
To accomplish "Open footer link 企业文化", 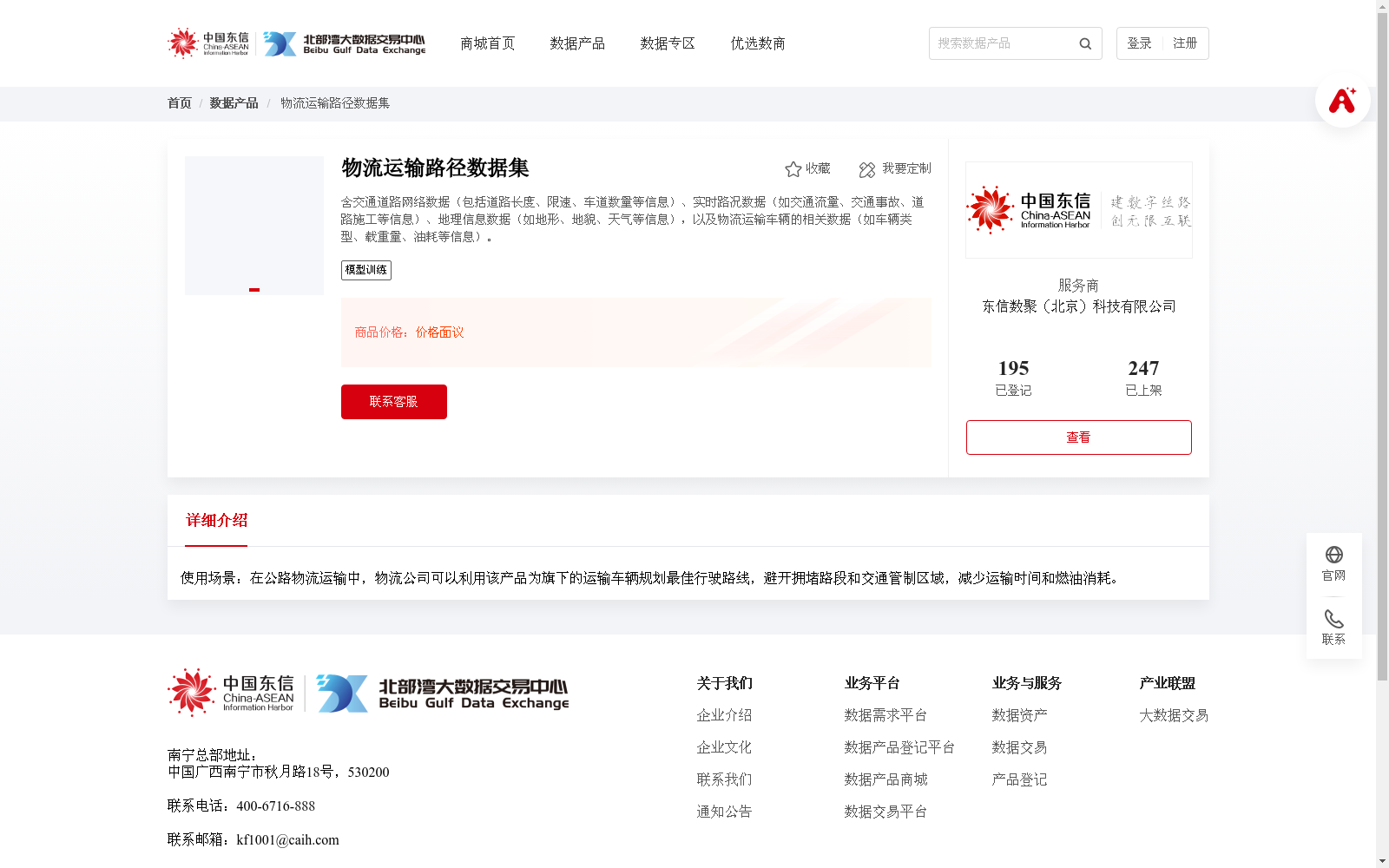I will pyautogui.click(x=724, y=747).
